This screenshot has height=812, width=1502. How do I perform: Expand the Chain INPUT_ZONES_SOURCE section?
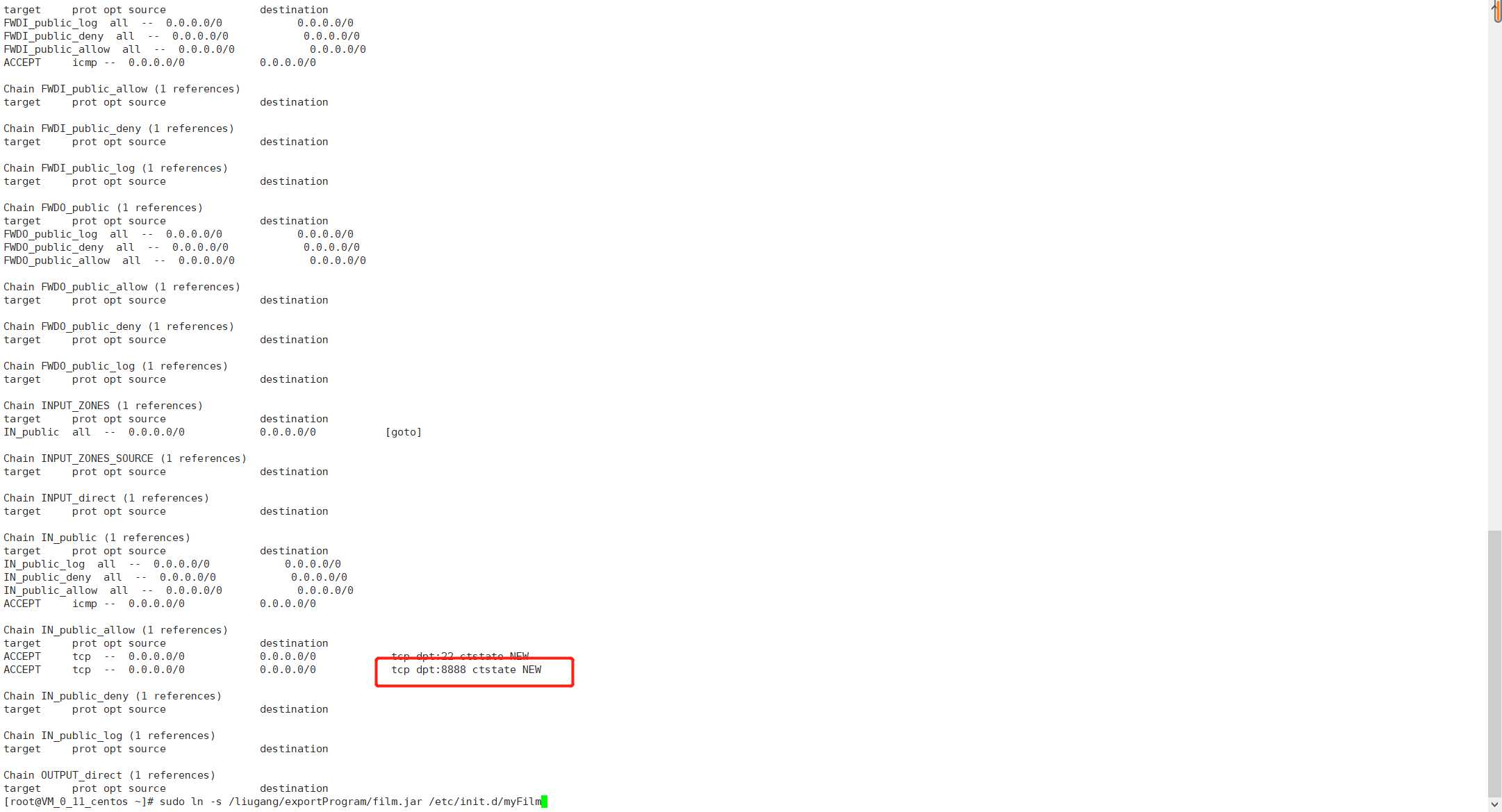pyautogui.click(x=125, y=458)
